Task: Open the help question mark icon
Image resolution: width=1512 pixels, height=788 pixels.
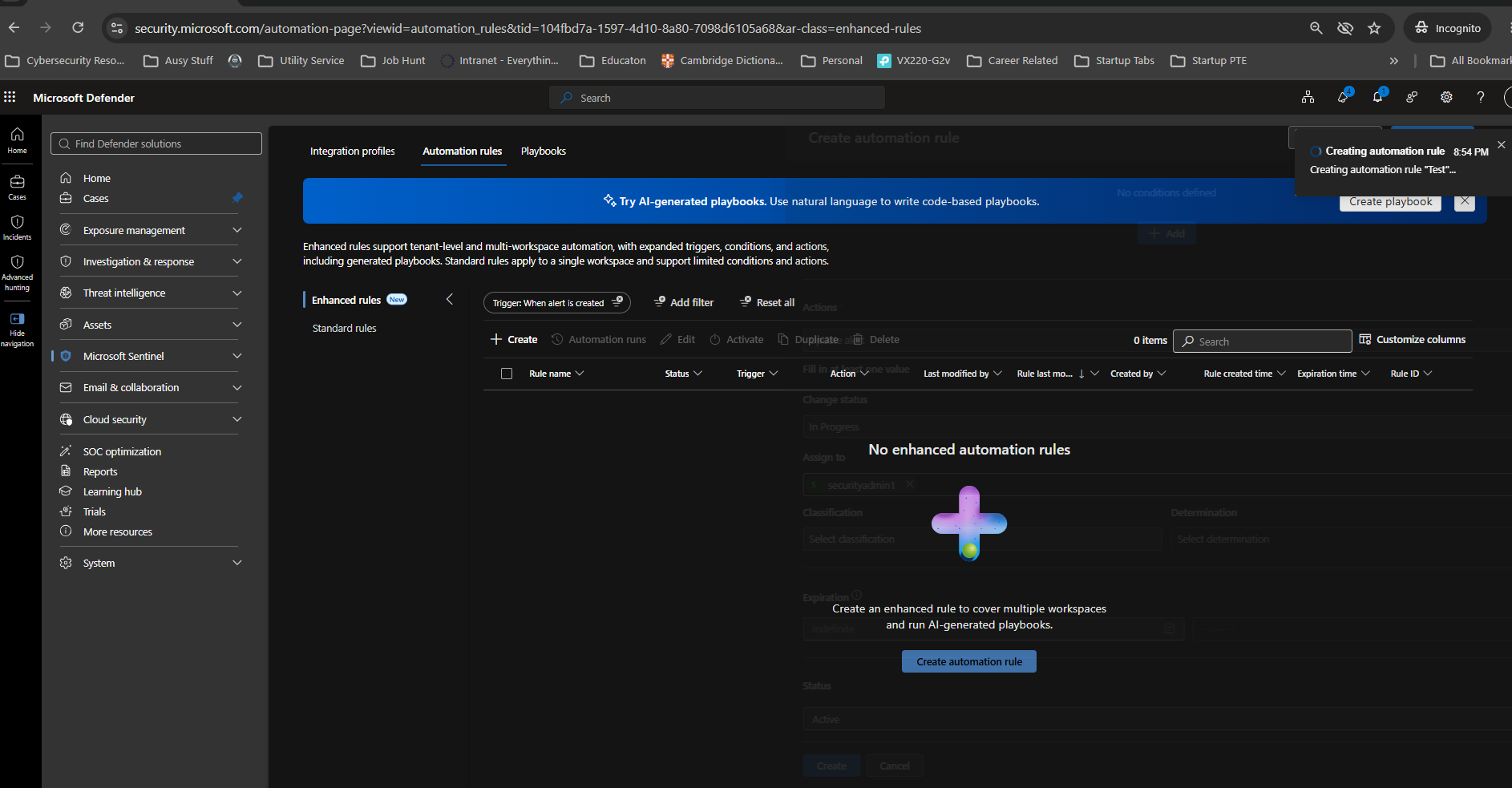Action: 1481,97
